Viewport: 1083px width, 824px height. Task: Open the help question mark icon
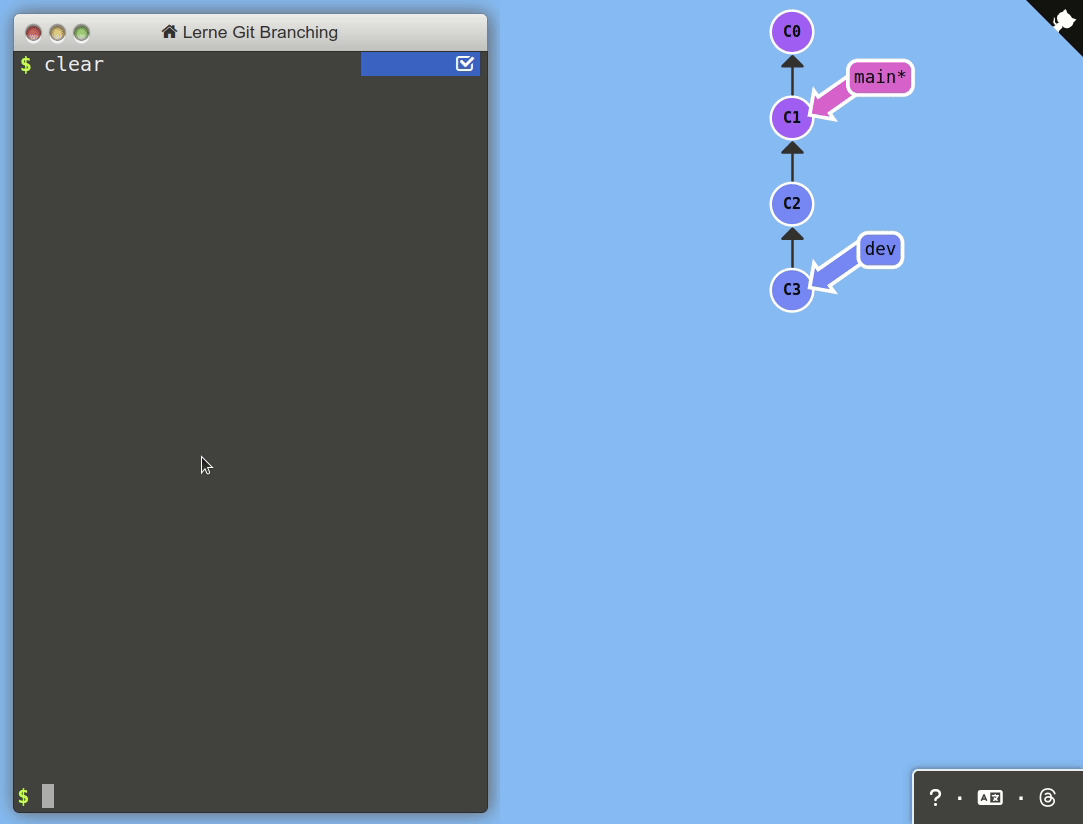(935, 797)
